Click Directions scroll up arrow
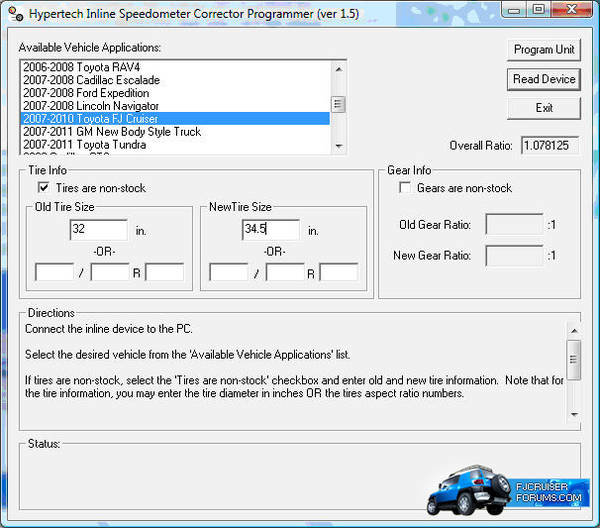Image resolution: width=600 pixels, height=528 pixels. pos(574,331)
